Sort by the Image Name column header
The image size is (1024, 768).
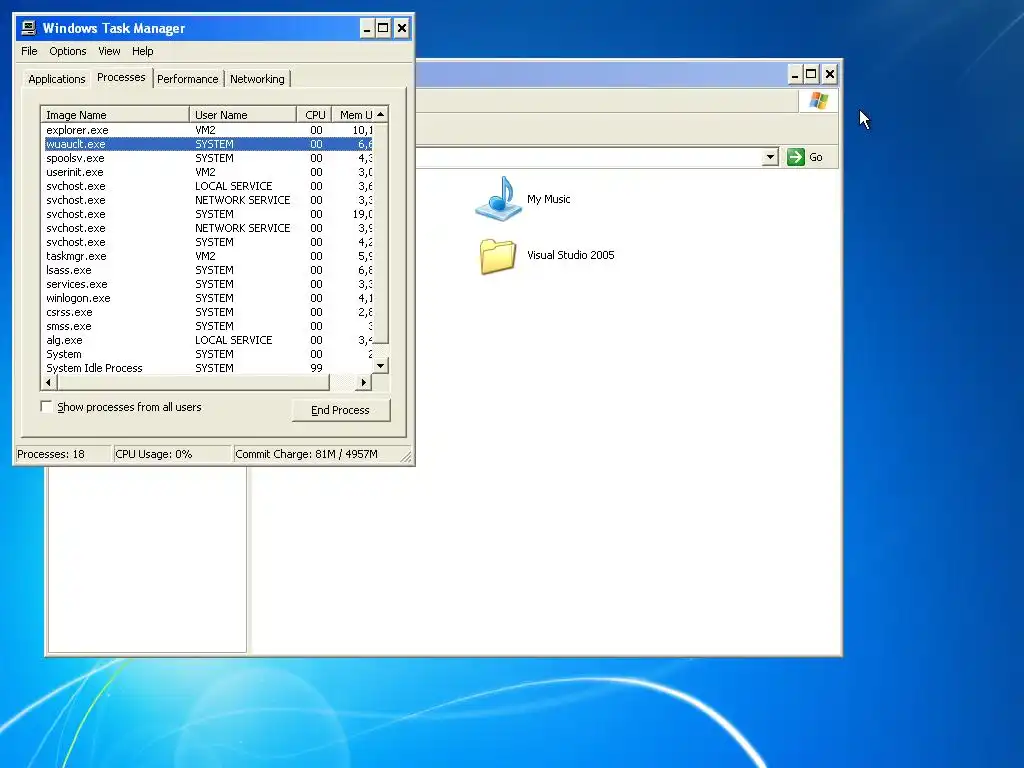[115, 115]
